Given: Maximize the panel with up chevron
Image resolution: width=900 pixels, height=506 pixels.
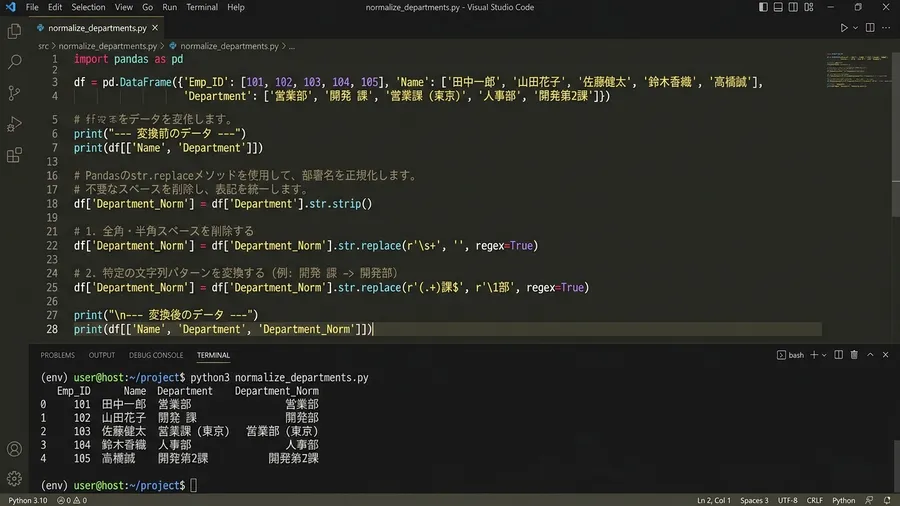Looking at the screenshot, I should tap(870, 355).
